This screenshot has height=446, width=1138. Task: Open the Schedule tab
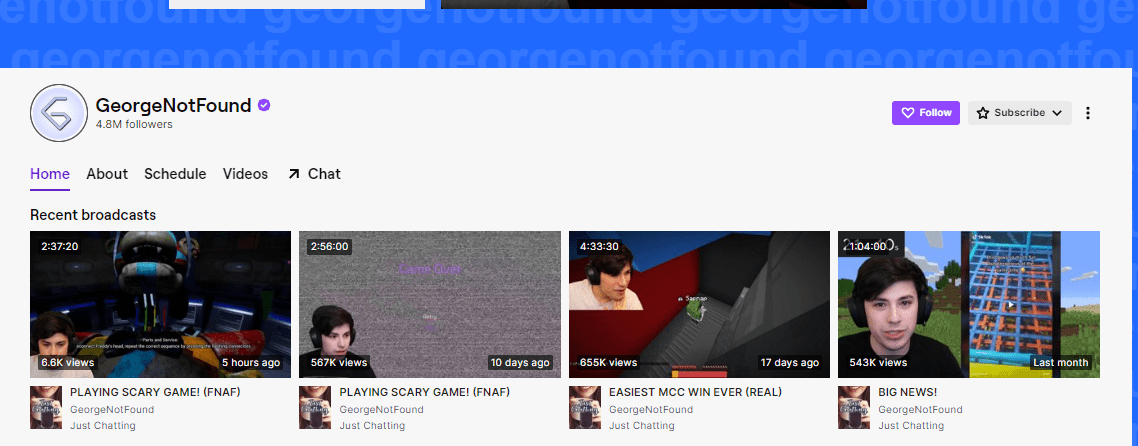(175, 174)
